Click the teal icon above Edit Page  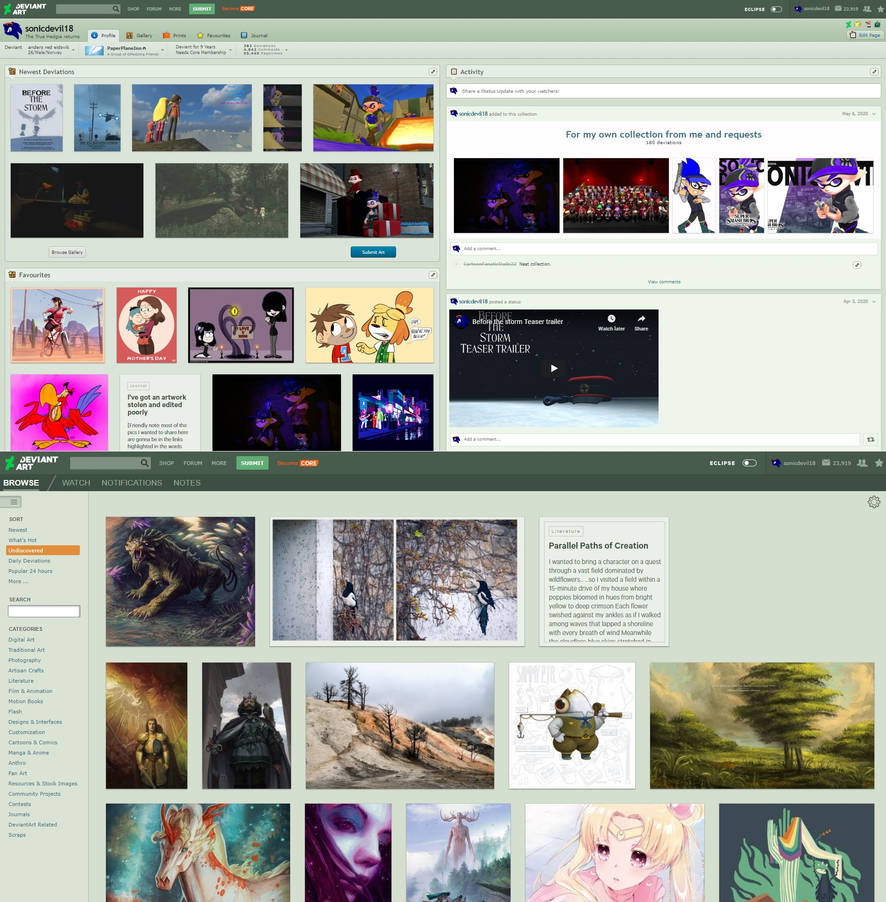pyautogui.click(x=877, y=24)
